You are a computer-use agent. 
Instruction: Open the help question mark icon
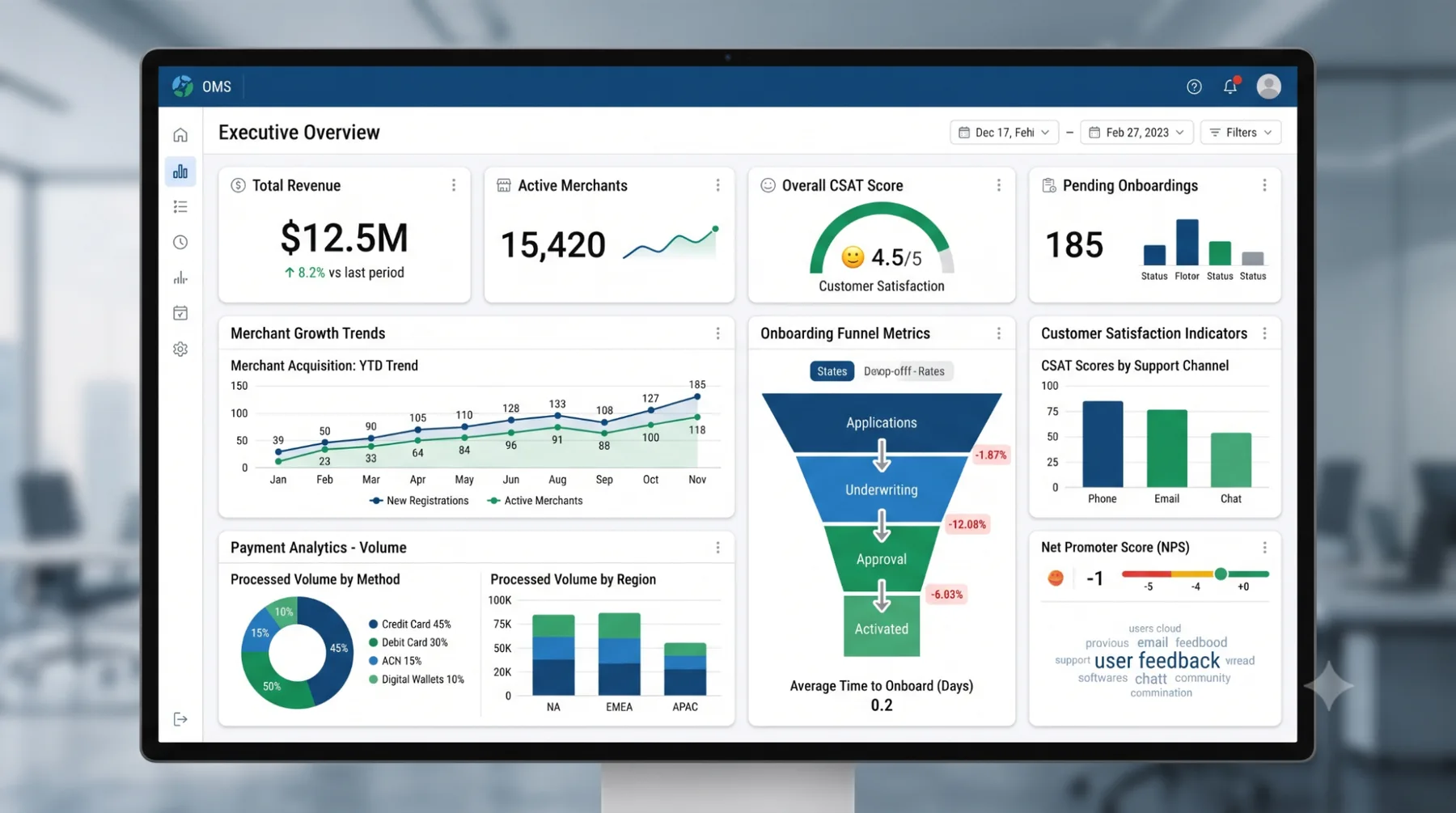click(1194, 87)
